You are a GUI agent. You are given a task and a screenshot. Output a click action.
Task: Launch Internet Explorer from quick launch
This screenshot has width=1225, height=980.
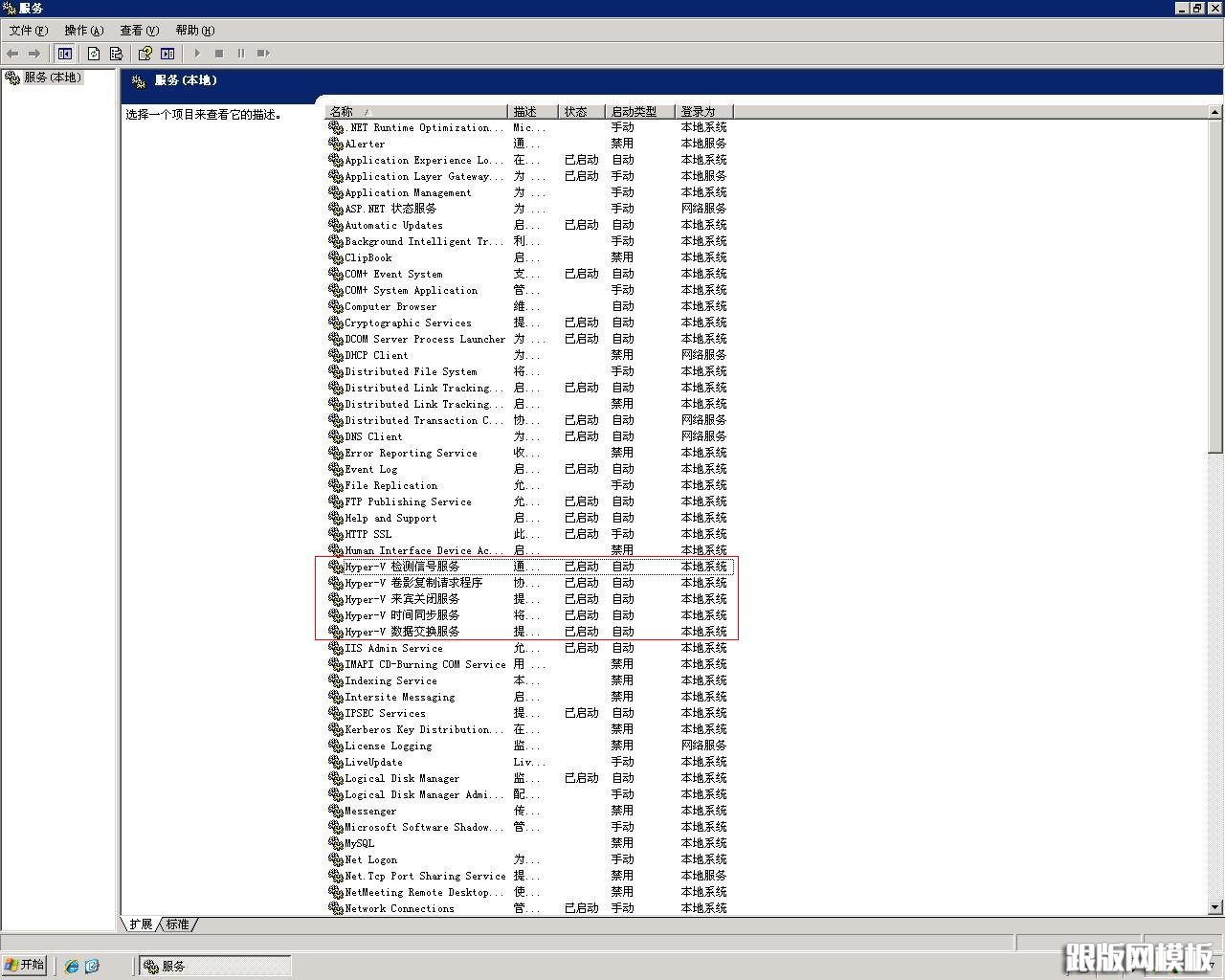pyautogui.click(x=72, y=966)
